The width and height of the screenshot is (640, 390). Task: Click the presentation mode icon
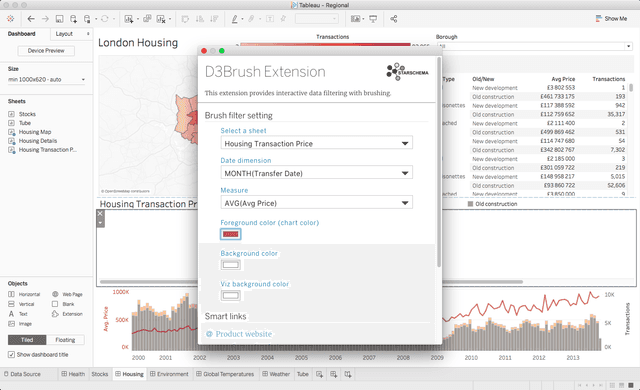tap(373, 19)
